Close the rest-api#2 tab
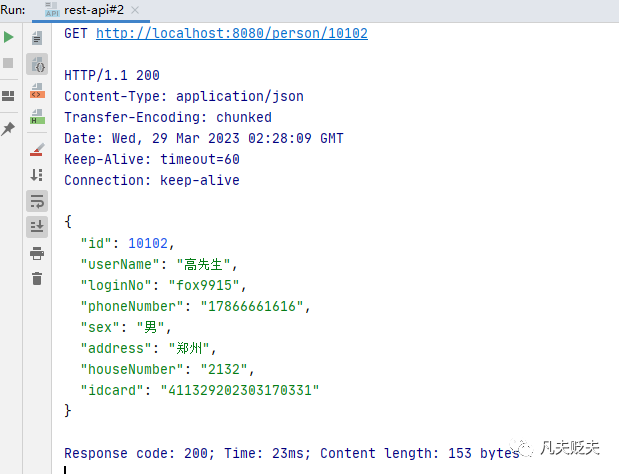Screen dimensions: 619x474 (135, 10)
